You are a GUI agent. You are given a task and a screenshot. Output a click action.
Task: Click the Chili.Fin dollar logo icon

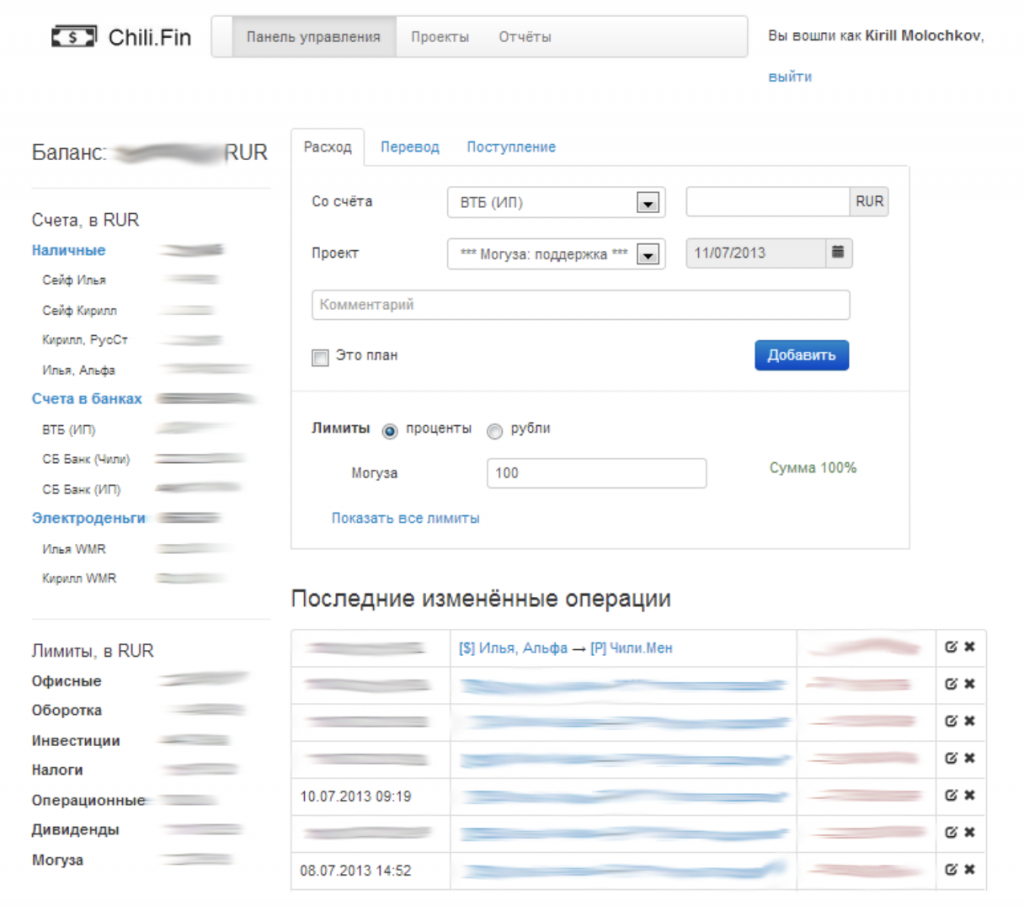tap(72, 36)
